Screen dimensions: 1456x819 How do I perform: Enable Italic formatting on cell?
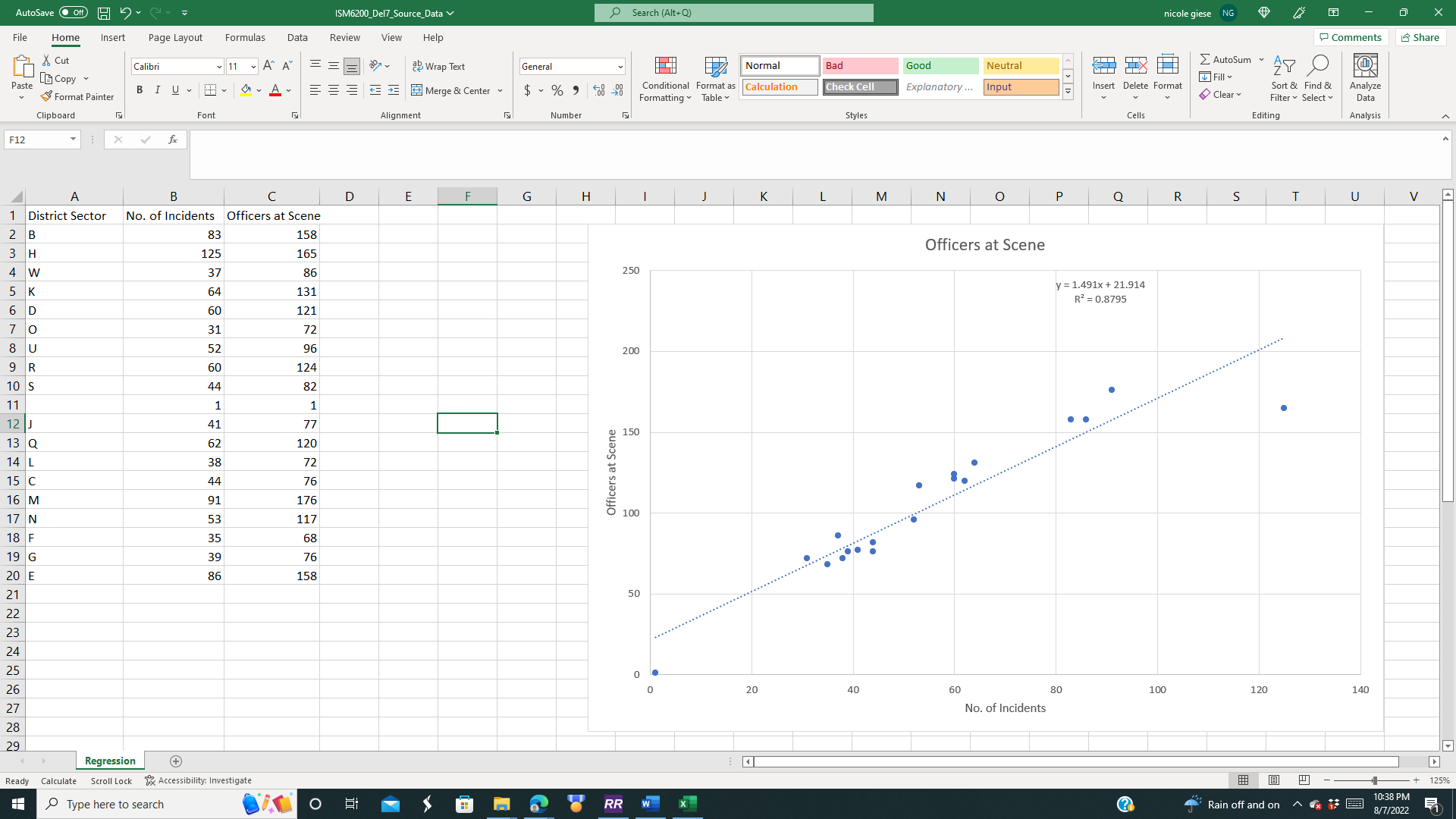coord(156,92)
